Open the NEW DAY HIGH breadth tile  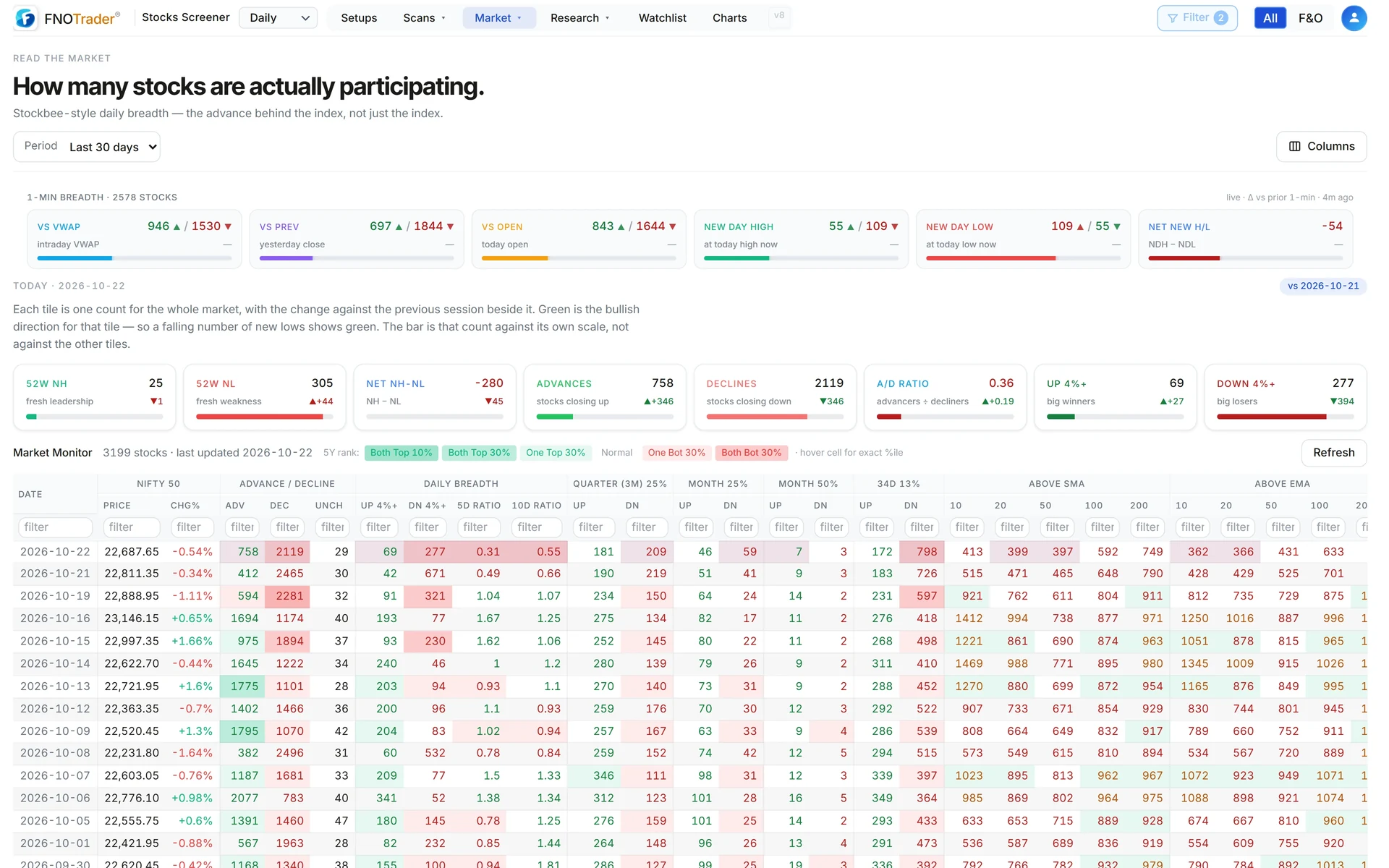[x=801, y=239]
